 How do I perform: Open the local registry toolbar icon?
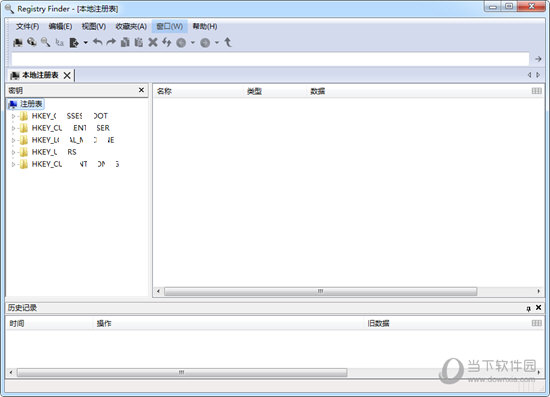pos(18,43)
